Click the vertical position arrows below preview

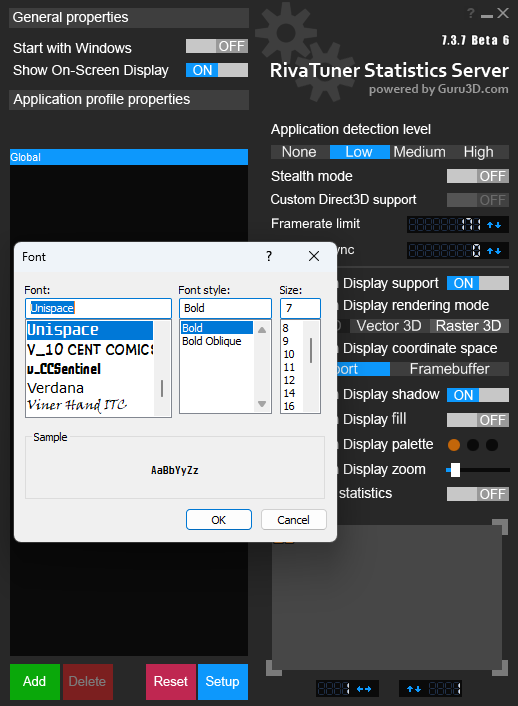coord(413,688)
